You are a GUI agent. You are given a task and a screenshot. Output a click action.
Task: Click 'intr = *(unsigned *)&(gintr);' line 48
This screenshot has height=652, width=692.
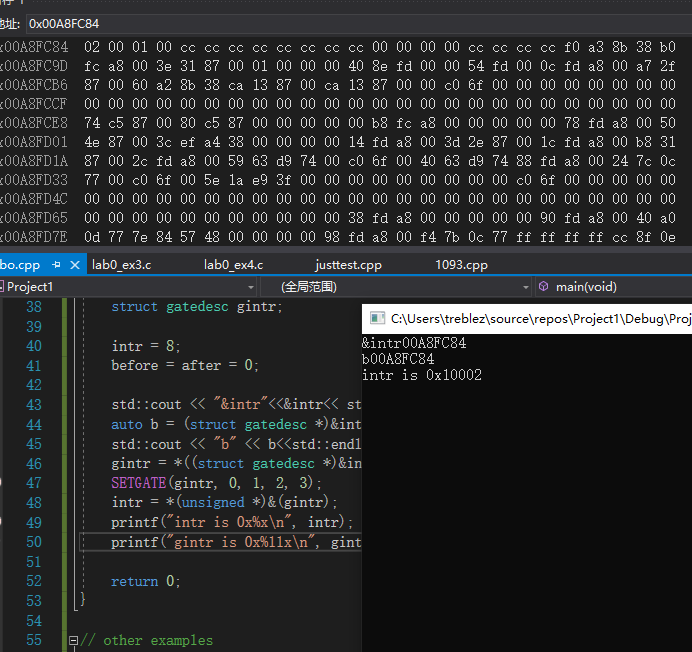pos(224,502)
